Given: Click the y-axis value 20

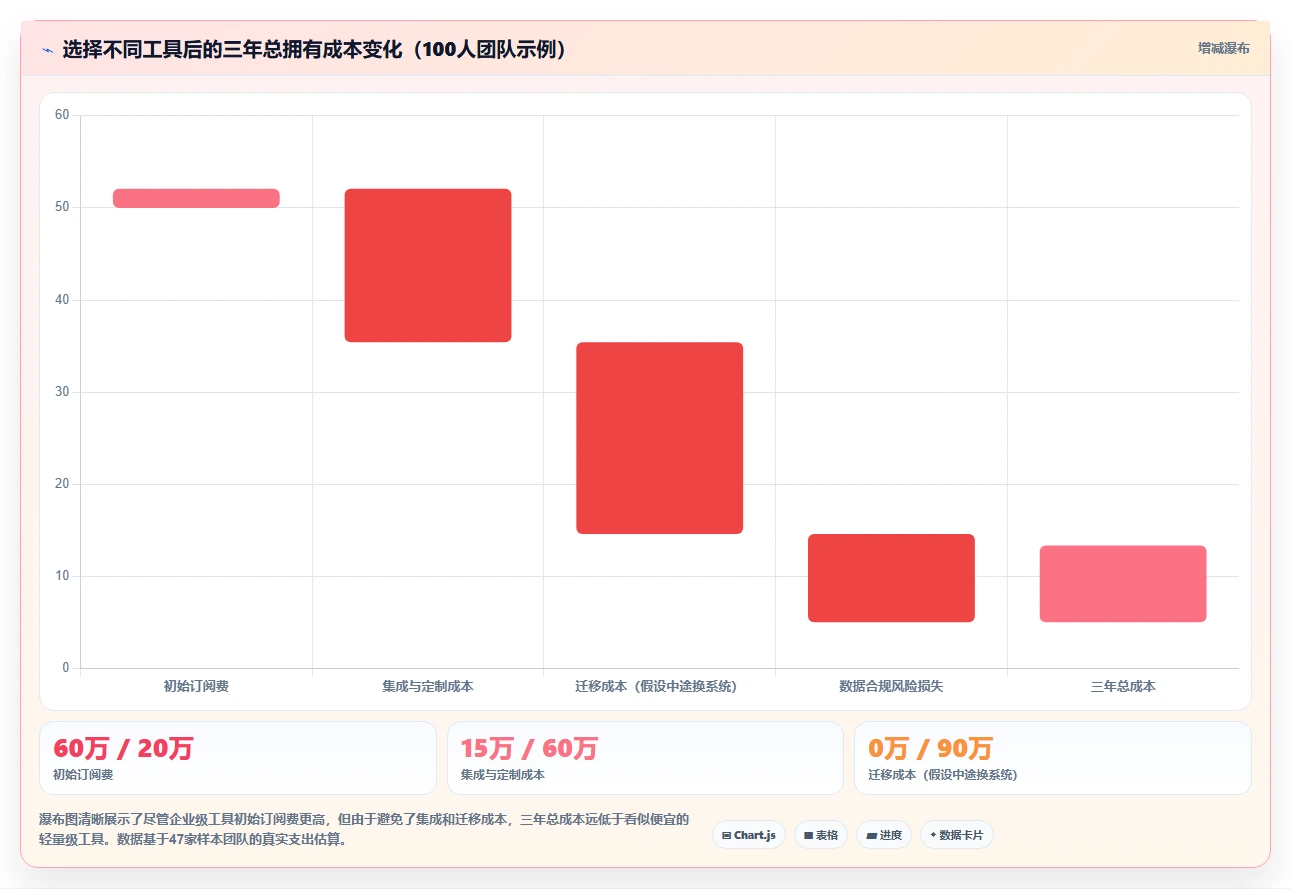Looking at the screenshot, I should pos(62,484).
